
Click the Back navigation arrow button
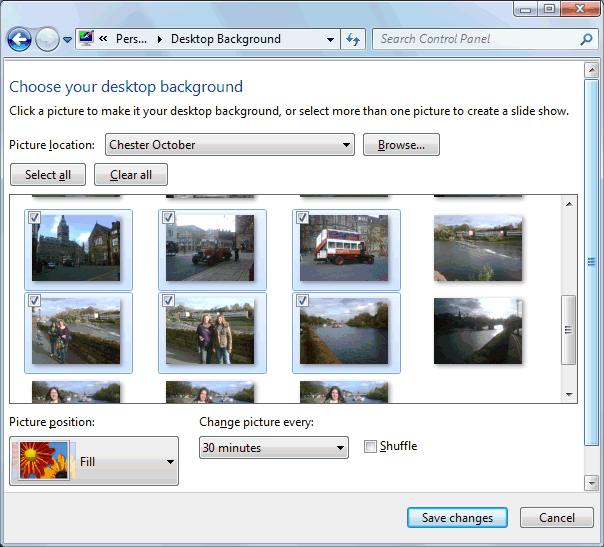tap(19, 39)
